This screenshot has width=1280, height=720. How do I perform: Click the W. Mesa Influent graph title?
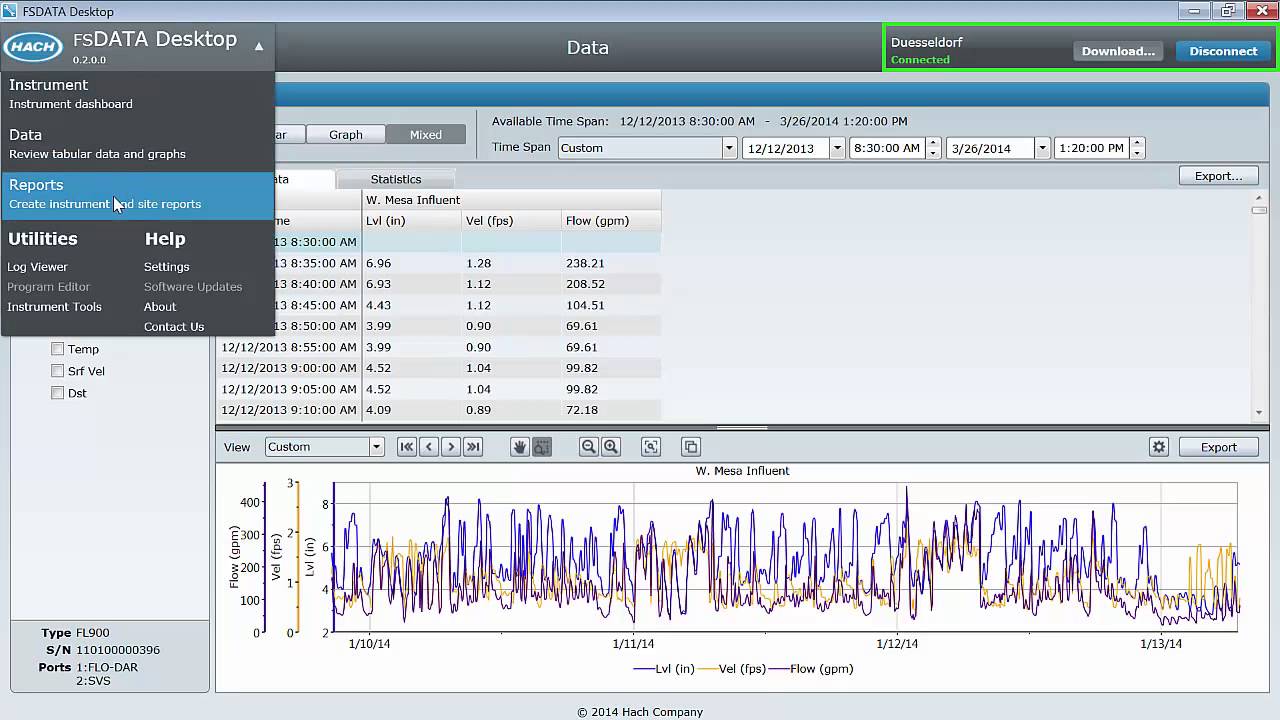tap(742, 471)
